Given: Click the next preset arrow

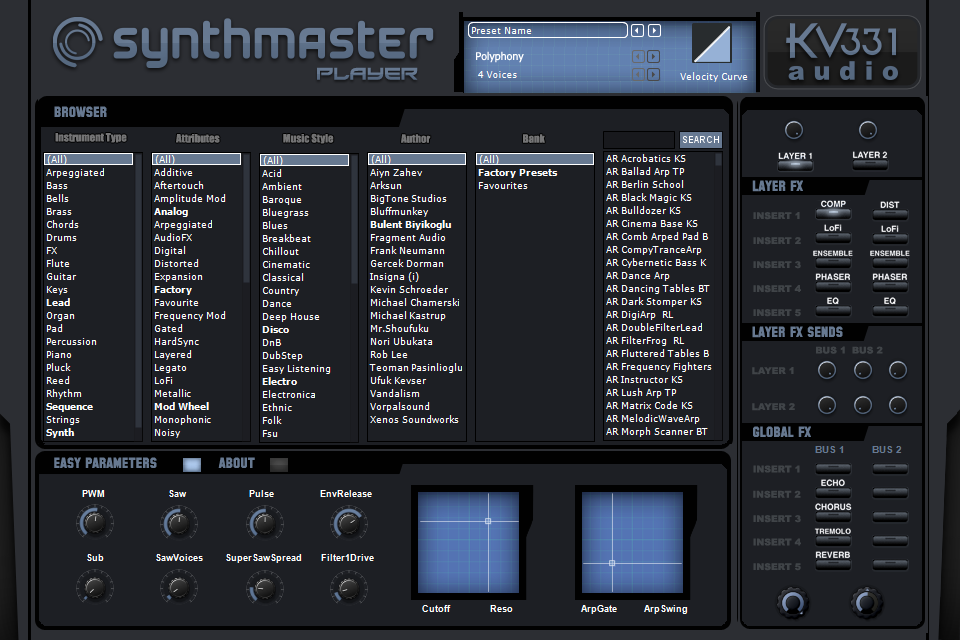Looking at the screenshot, I should [654, 30].
